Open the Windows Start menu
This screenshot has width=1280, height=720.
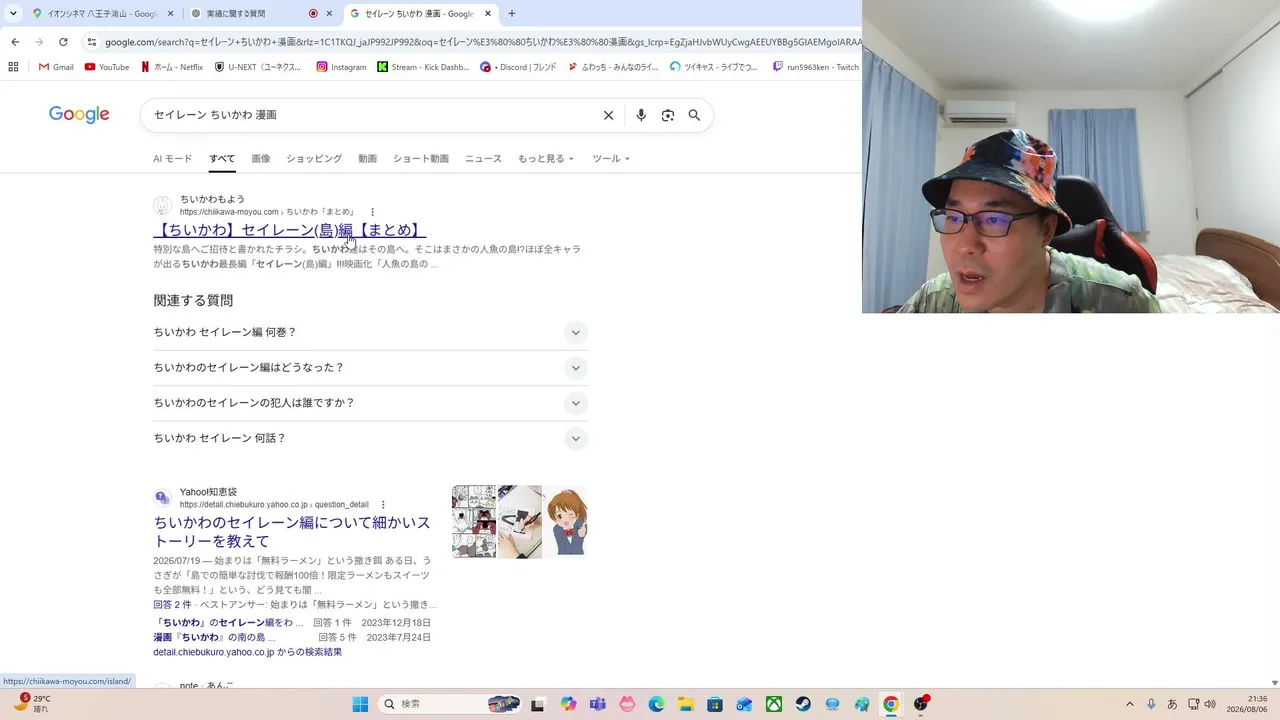360,704
